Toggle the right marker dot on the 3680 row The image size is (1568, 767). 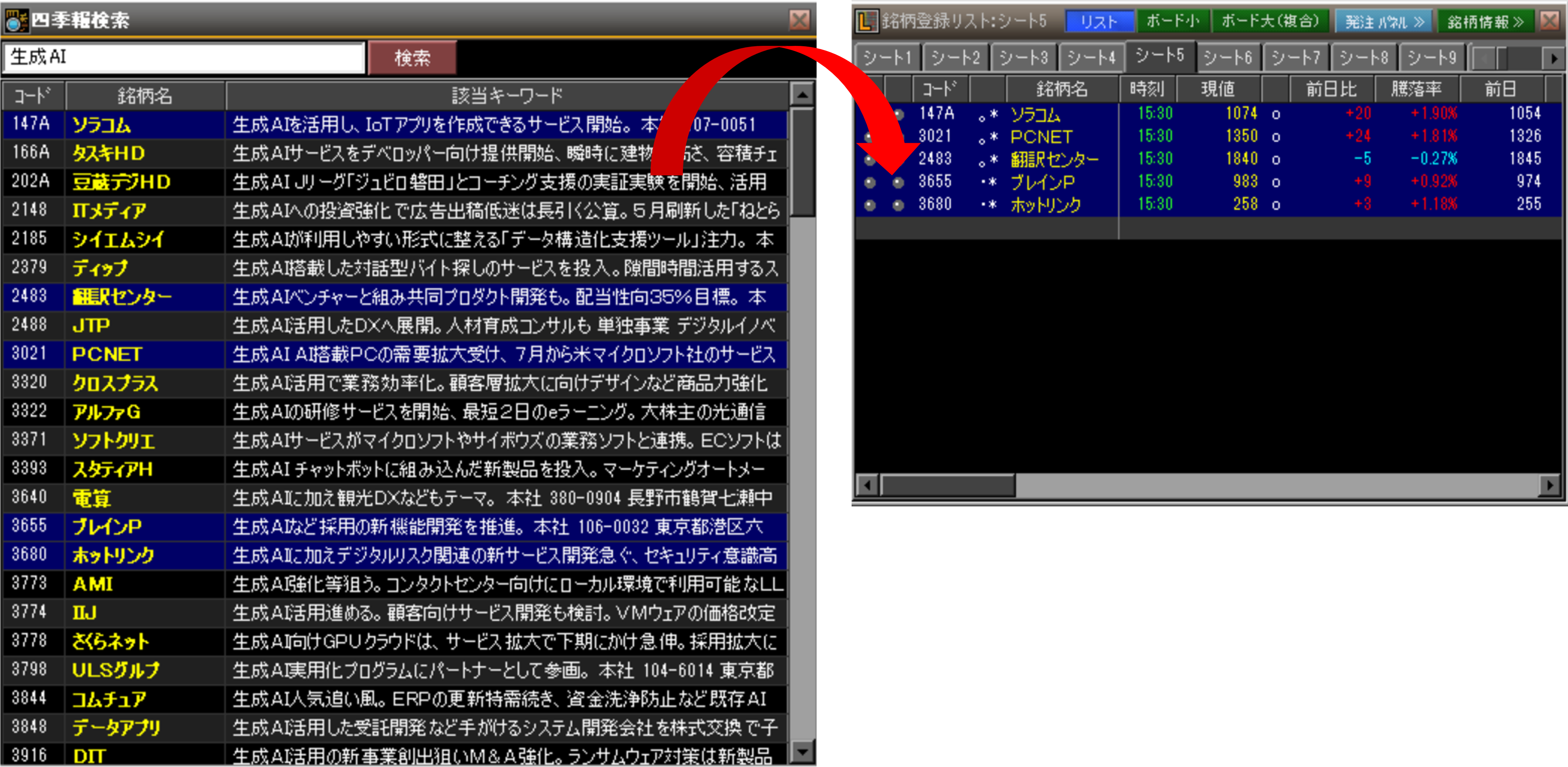898,205
